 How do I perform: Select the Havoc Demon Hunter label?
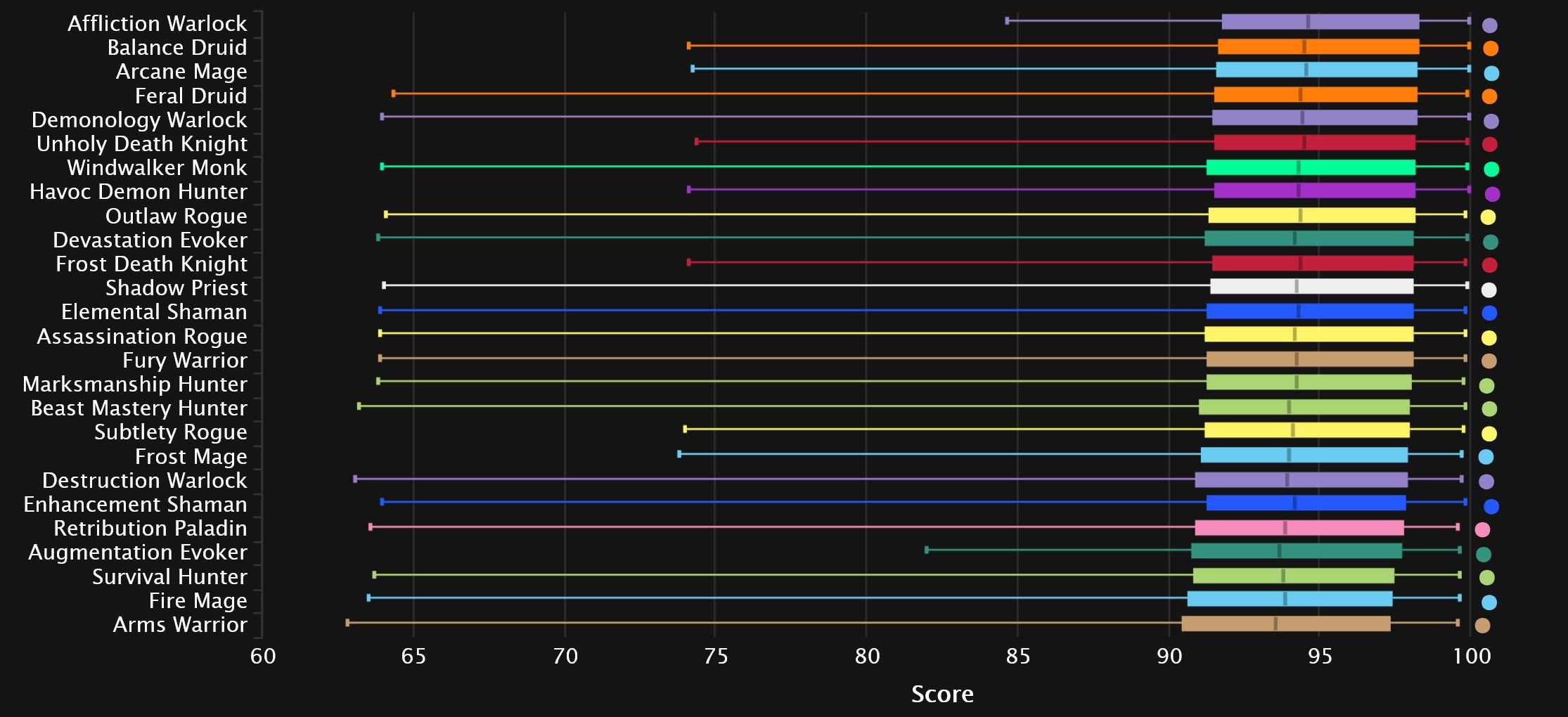tap(139, 191)
